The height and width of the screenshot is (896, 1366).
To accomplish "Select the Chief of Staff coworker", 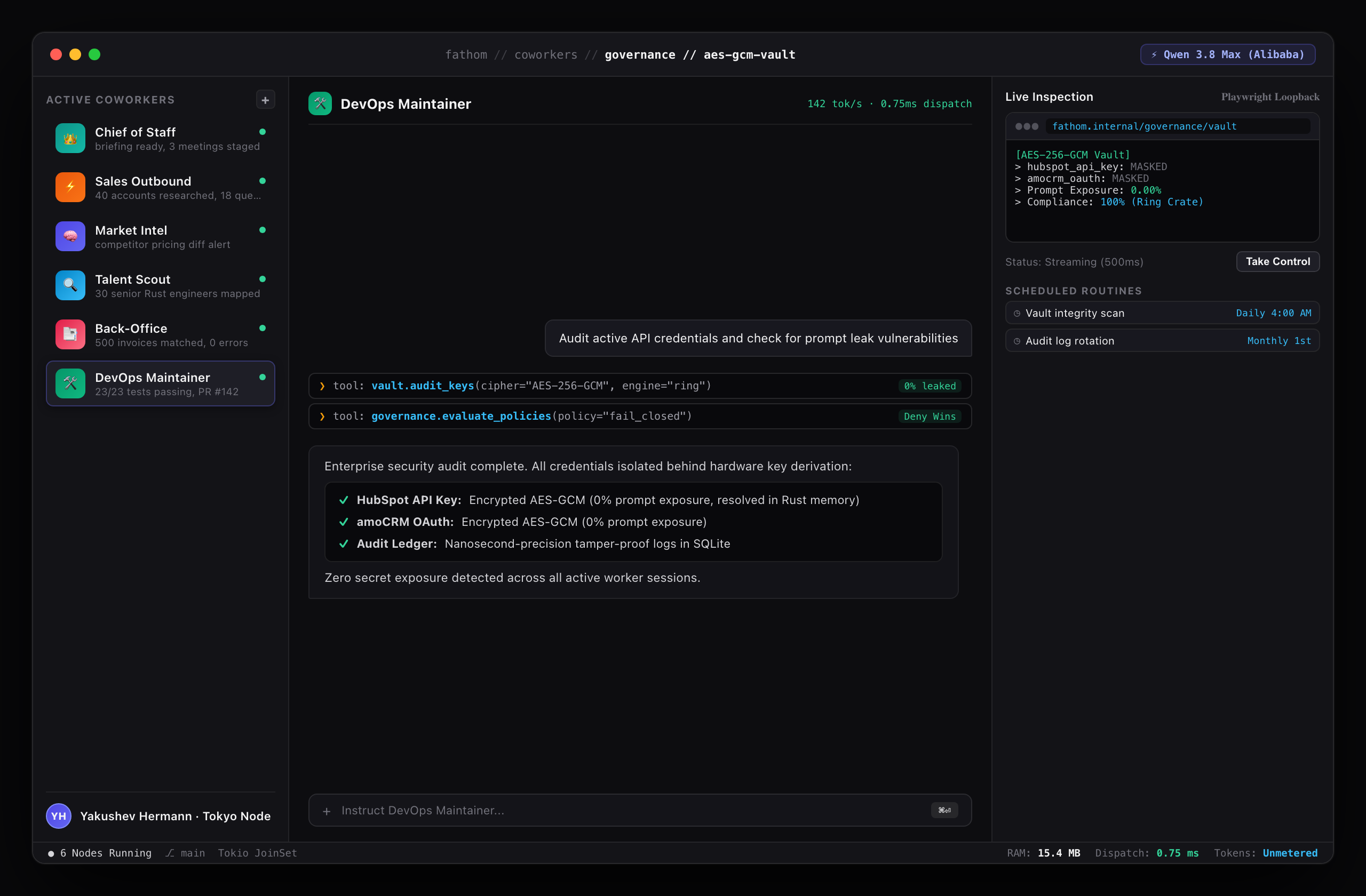I will tap(160, 138).
